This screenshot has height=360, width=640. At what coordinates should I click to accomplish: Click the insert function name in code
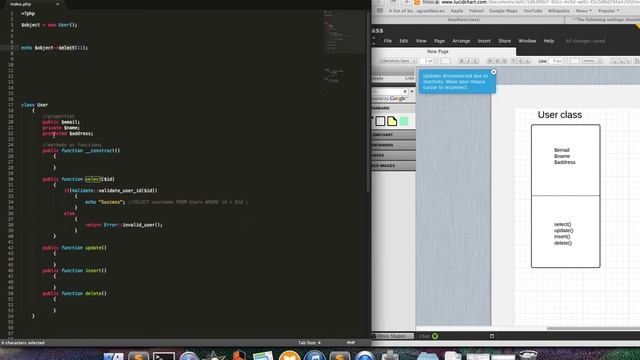[x=93, y=271]
